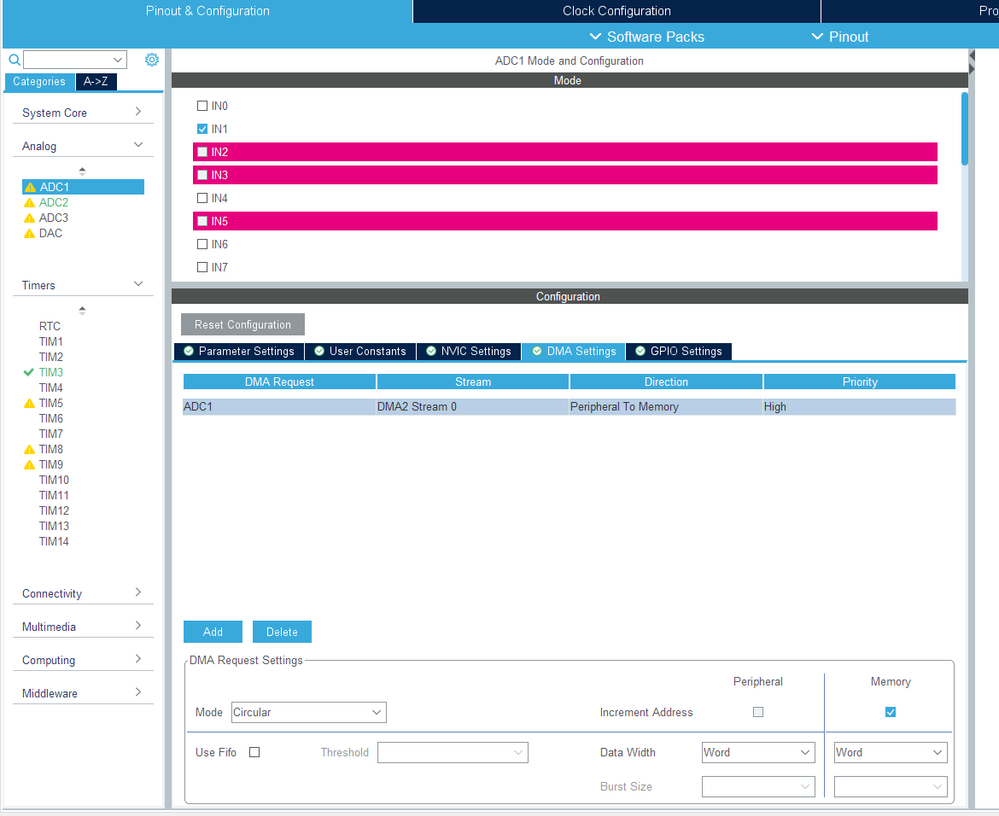Click the small arrow above the Analog list
Image resolution: width=999 pixels, height=816 pixels.
pos(82,171)
